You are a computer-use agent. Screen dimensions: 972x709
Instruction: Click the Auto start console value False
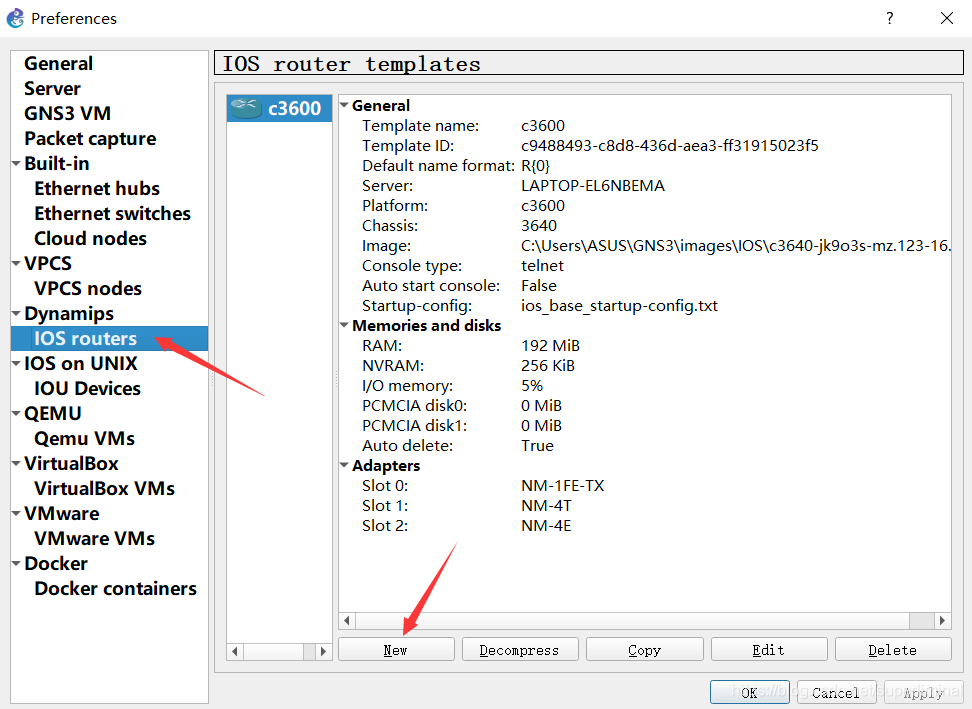[x=539, y=286]
